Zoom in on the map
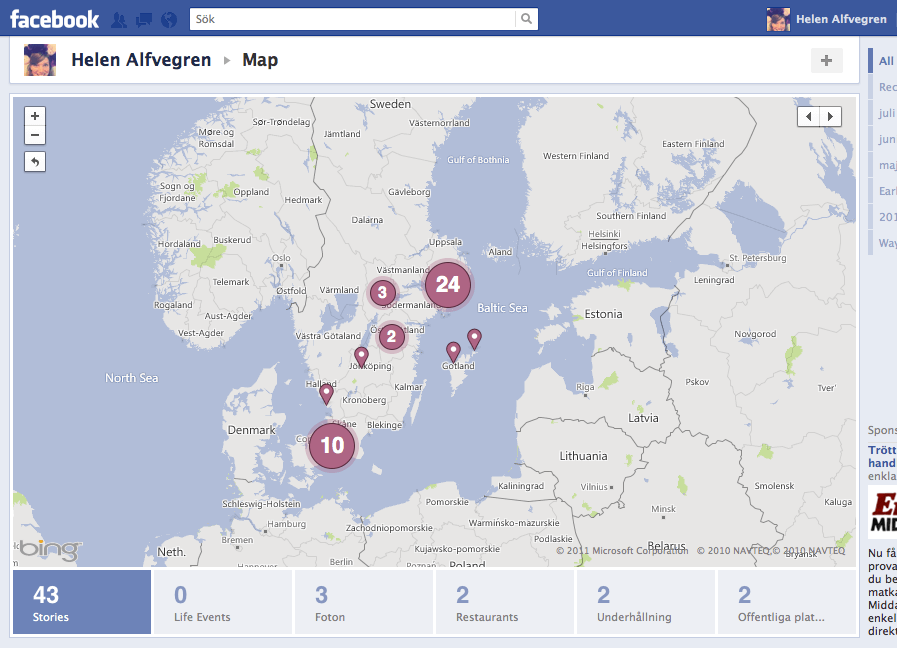The width and height of the screenshot is (897, 648). click(x=35, y=116)
